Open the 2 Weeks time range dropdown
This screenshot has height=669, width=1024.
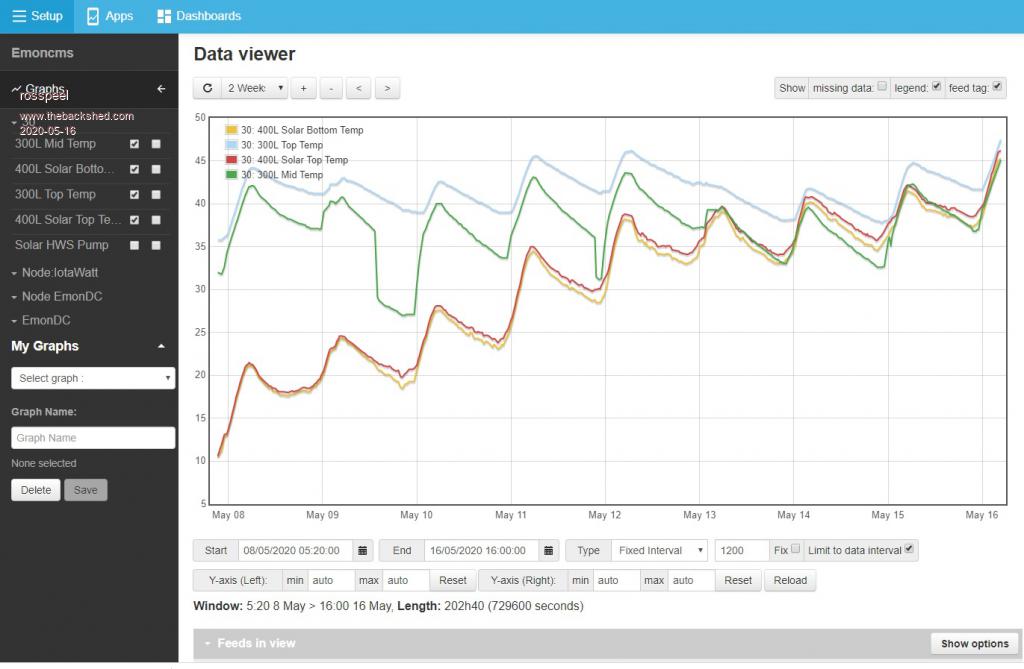tap(254, 88)
